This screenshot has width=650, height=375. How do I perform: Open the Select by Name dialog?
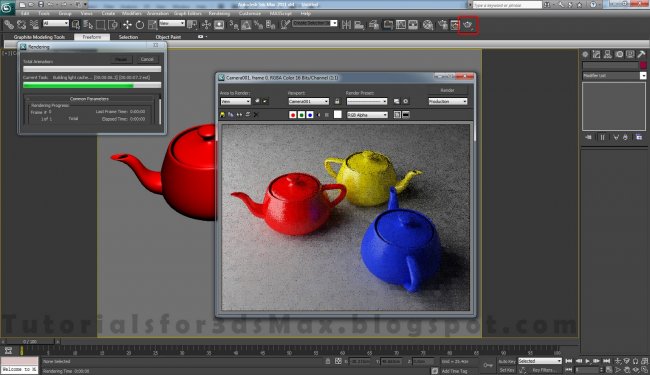point(88,25)
